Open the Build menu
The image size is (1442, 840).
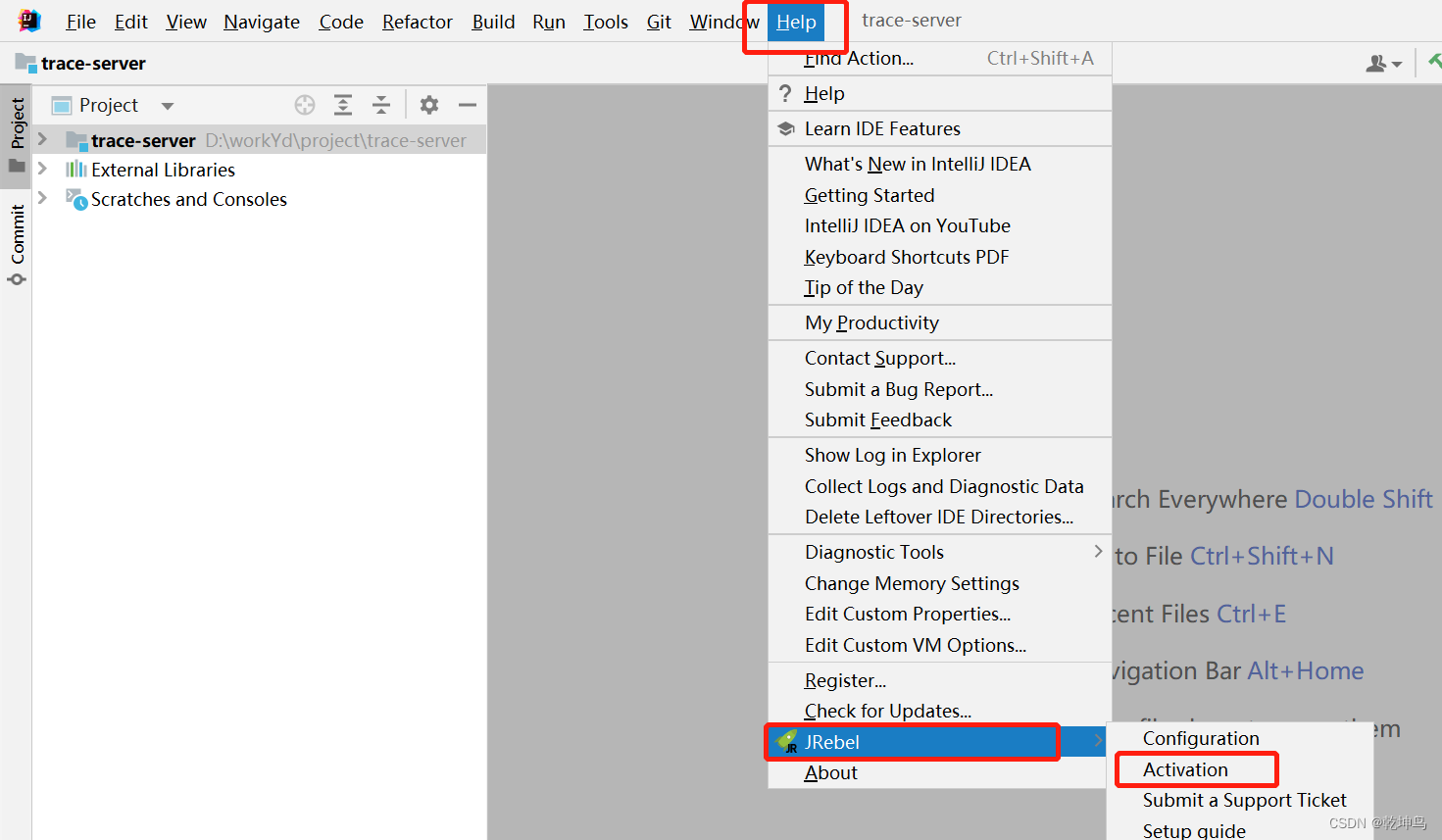(x=493, y=22)
